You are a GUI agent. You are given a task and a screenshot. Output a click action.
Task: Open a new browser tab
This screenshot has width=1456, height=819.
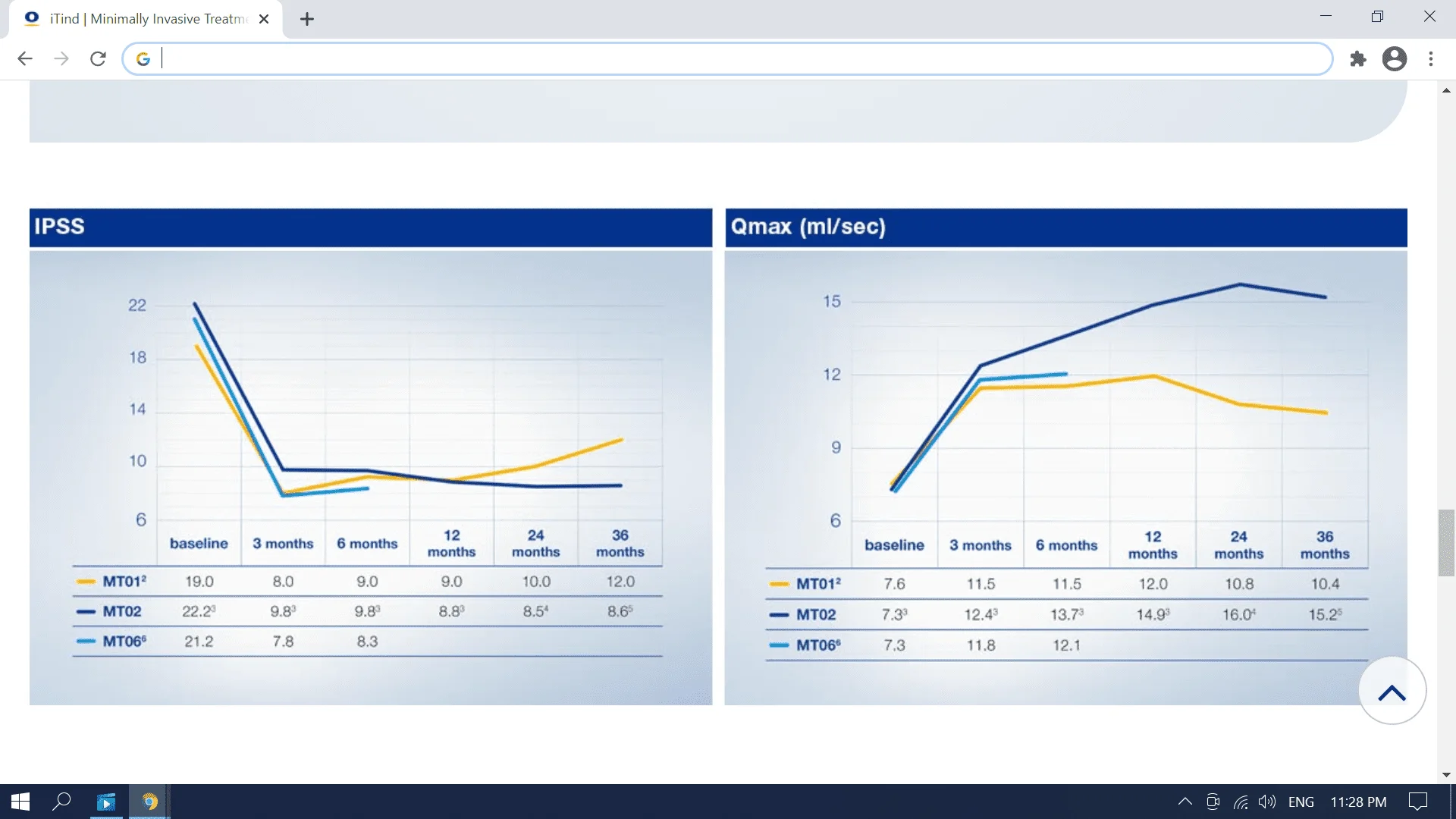tap(307, 19)
